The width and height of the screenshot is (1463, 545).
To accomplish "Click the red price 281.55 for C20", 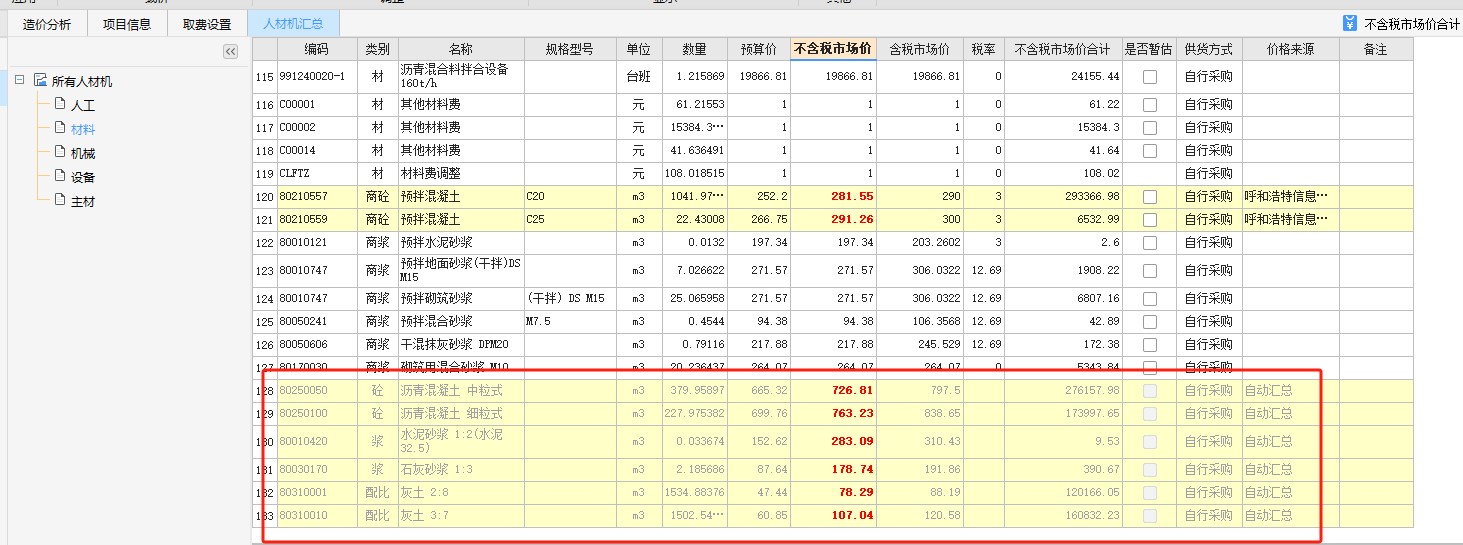I will (x=833, y=197).
